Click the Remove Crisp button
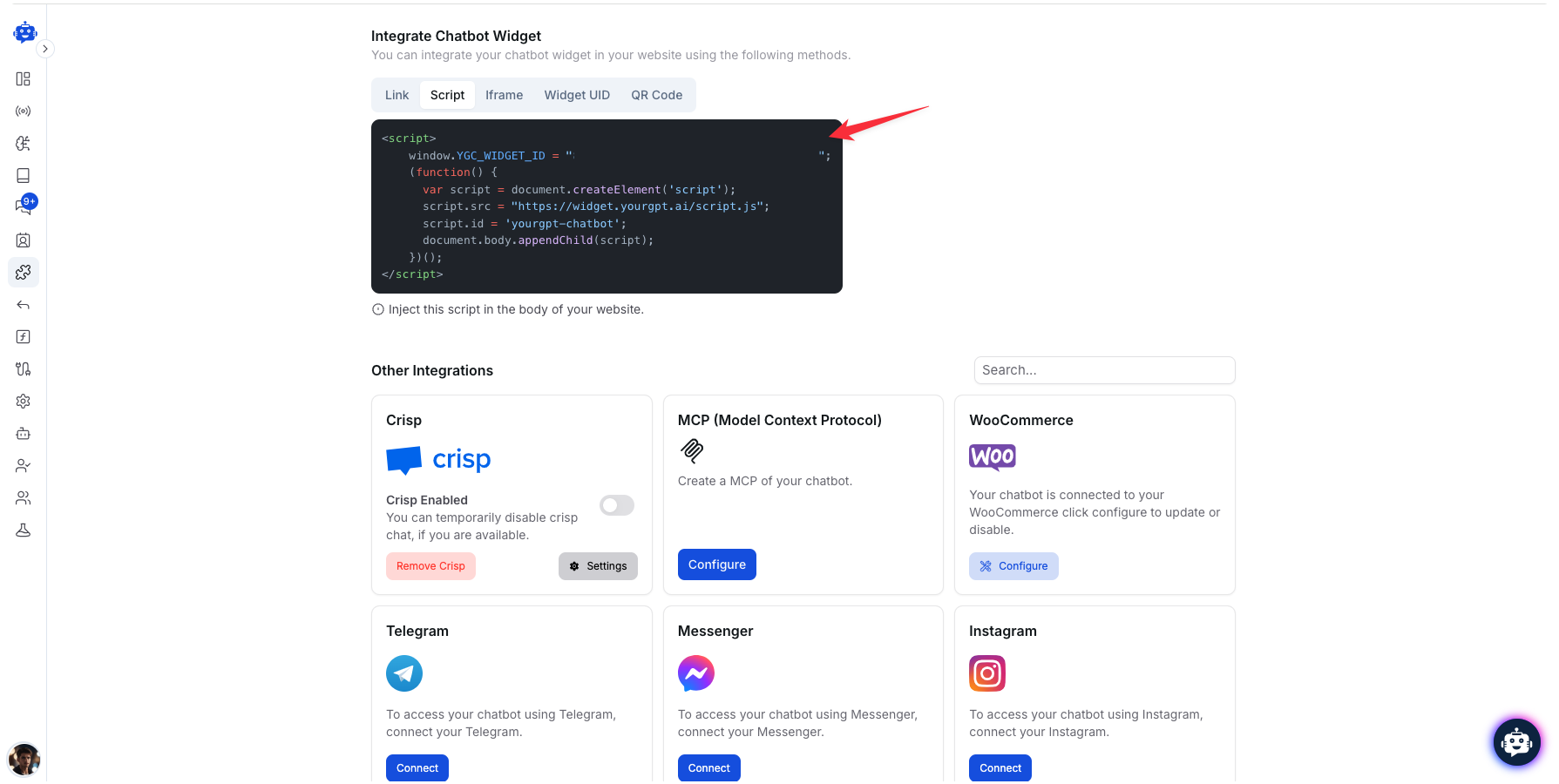Screen dimensions: 1559x784 pyautogui.click(x=430, y=566)
